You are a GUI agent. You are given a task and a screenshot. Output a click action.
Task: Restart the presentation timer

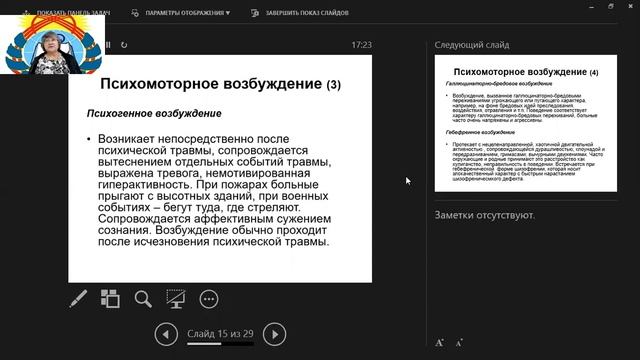124,44
